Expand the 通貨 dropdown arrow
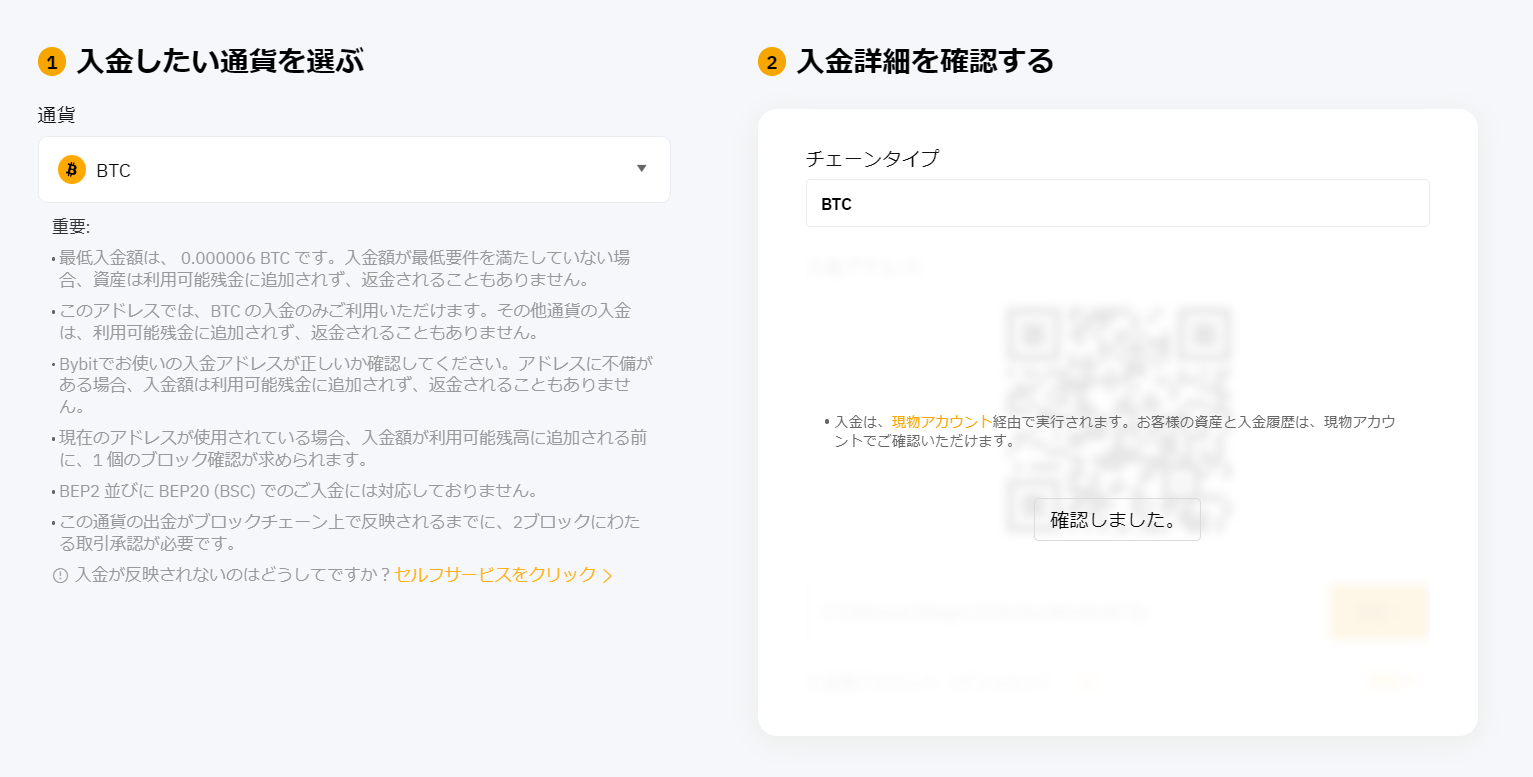This screenshot has width=1533, height=777. 642,169
